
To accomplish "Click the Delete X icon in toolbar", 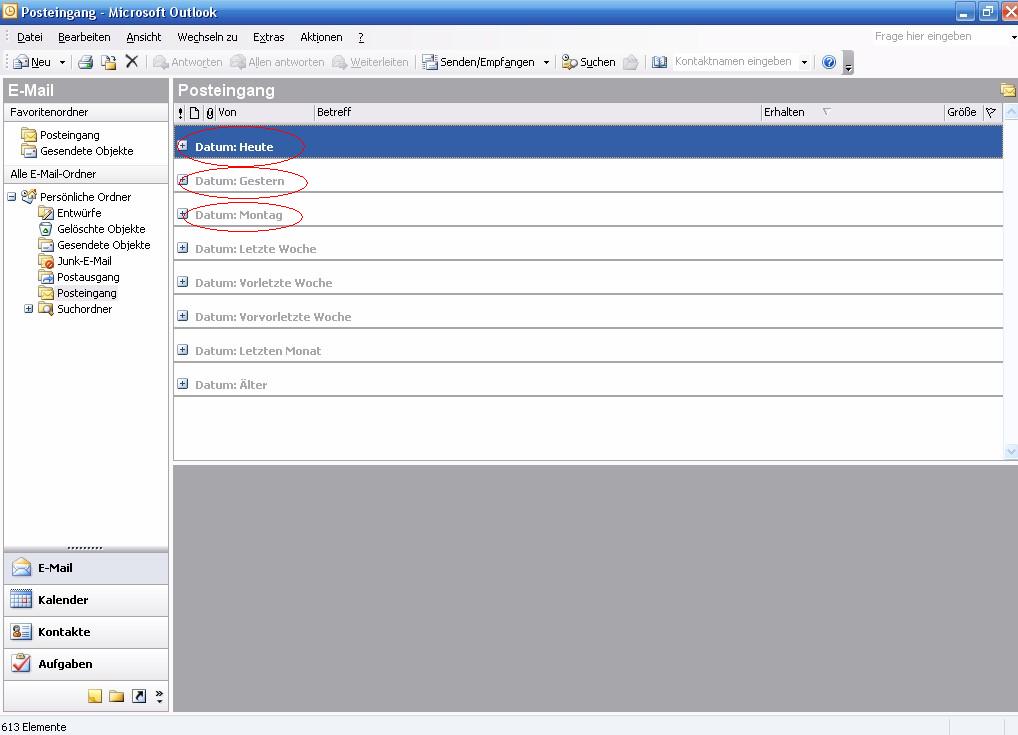I will point(132,62).
